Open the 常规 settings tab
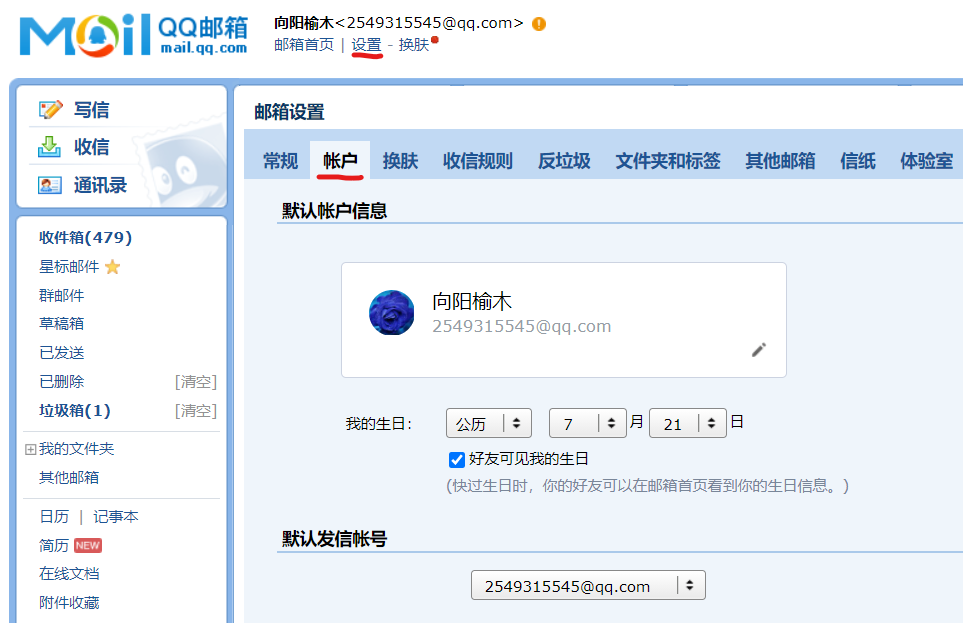 (280, 161)
